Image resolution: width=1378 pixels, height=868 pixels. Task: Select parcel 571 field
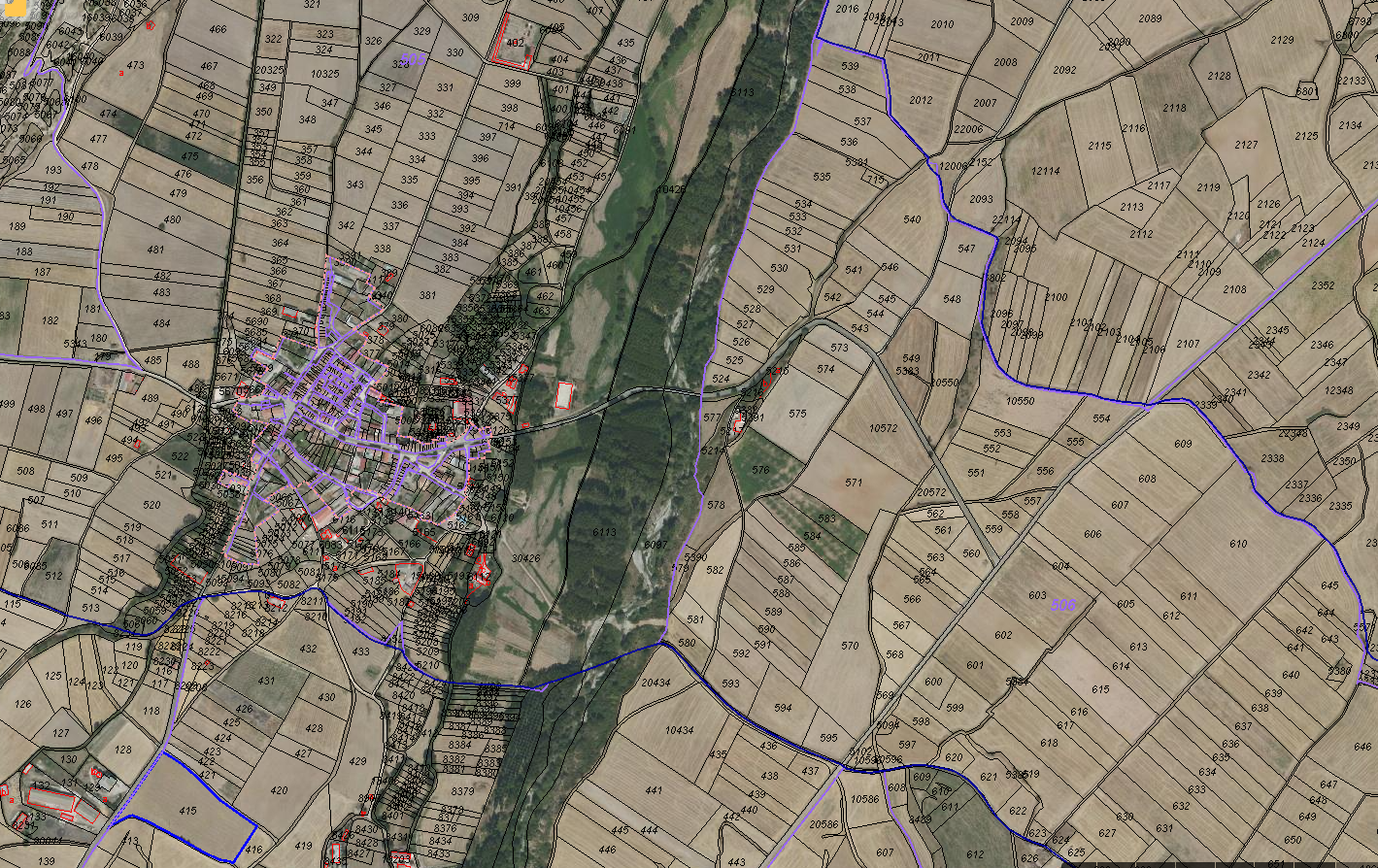[x=853, y=483]
